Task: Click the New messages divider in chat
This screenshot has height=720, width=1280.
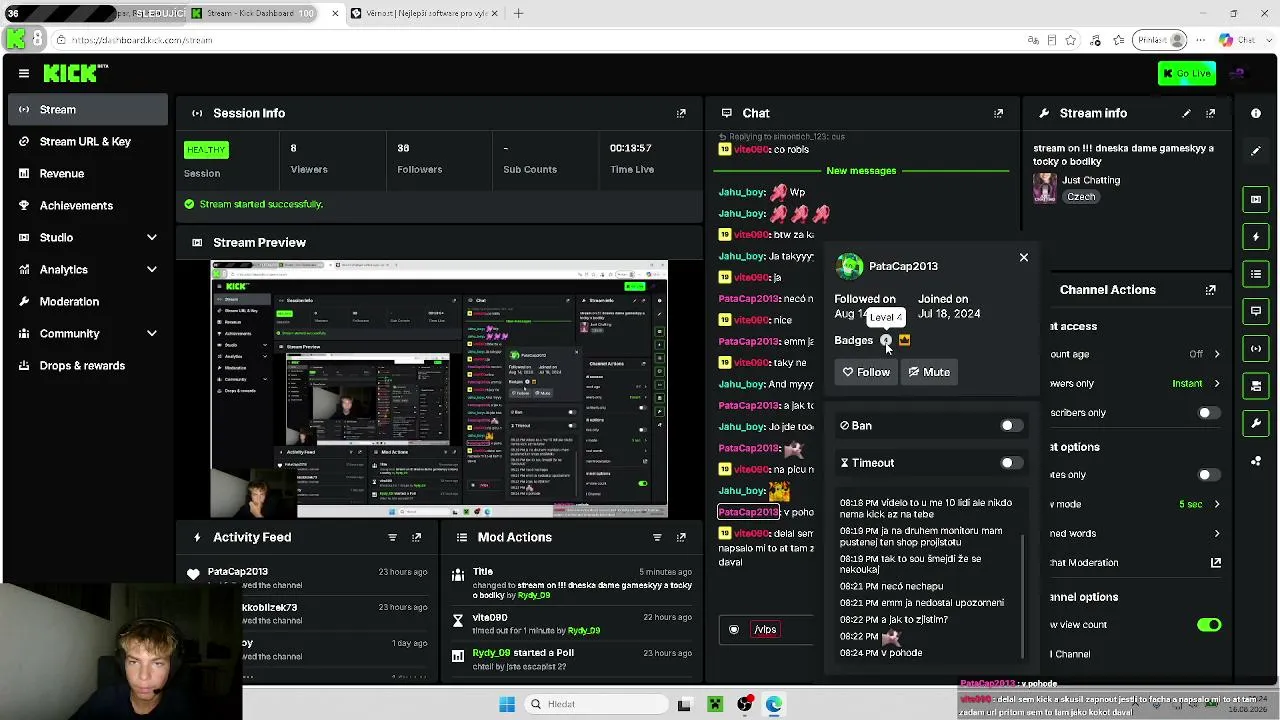Action: (x=861, y=170)
